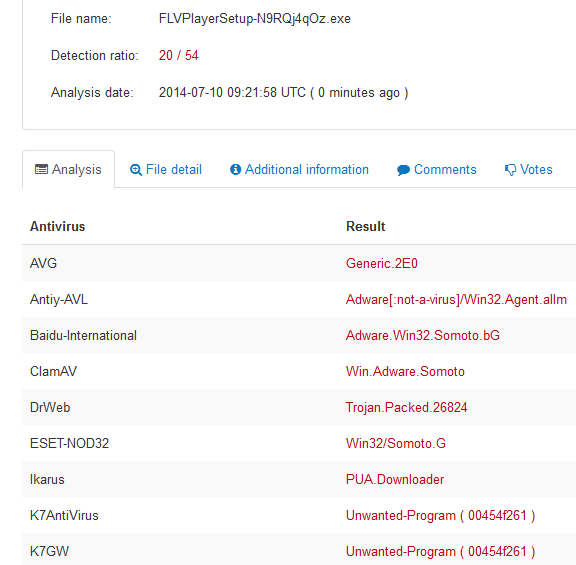Select the Votes tab

(x=528, y=169)
